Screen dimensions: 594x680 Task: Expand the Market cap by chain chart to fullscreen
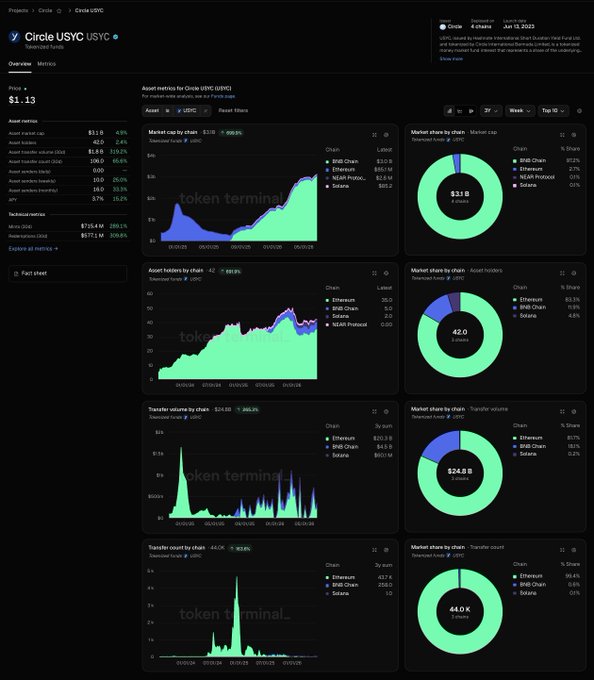[x=374, y=135]
